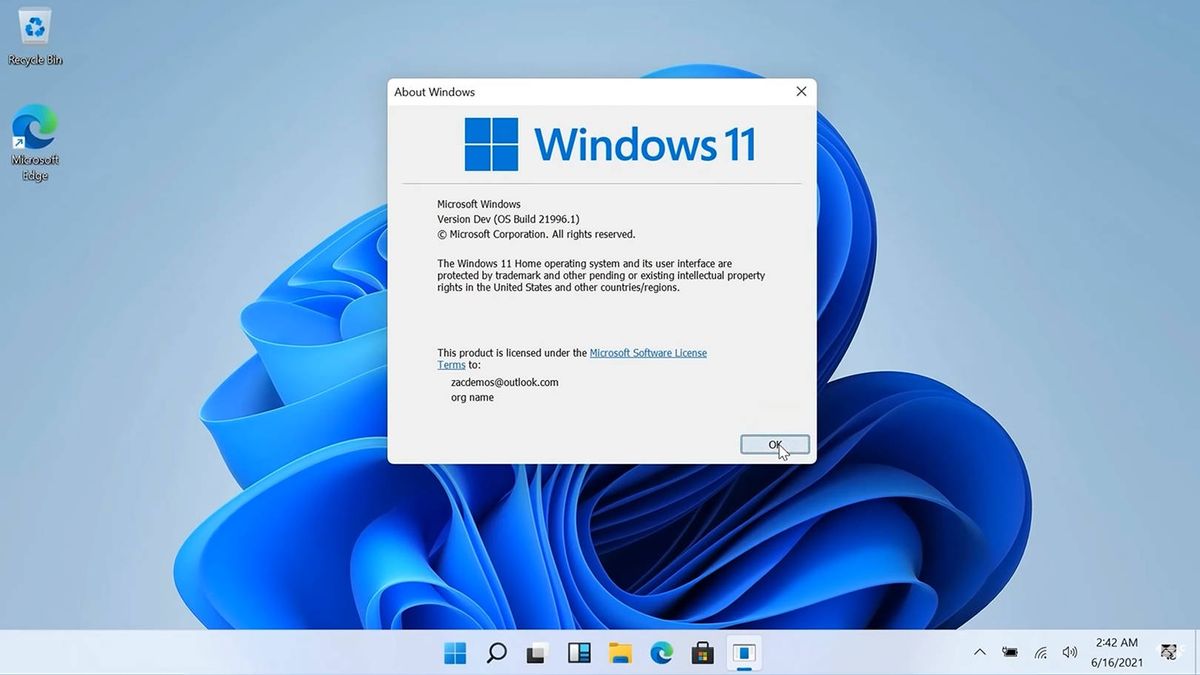Image resolution: width=1200 pixels, height=675 pixels.
Task: Click the OK button in About Windows
Action: click(775, 445)
